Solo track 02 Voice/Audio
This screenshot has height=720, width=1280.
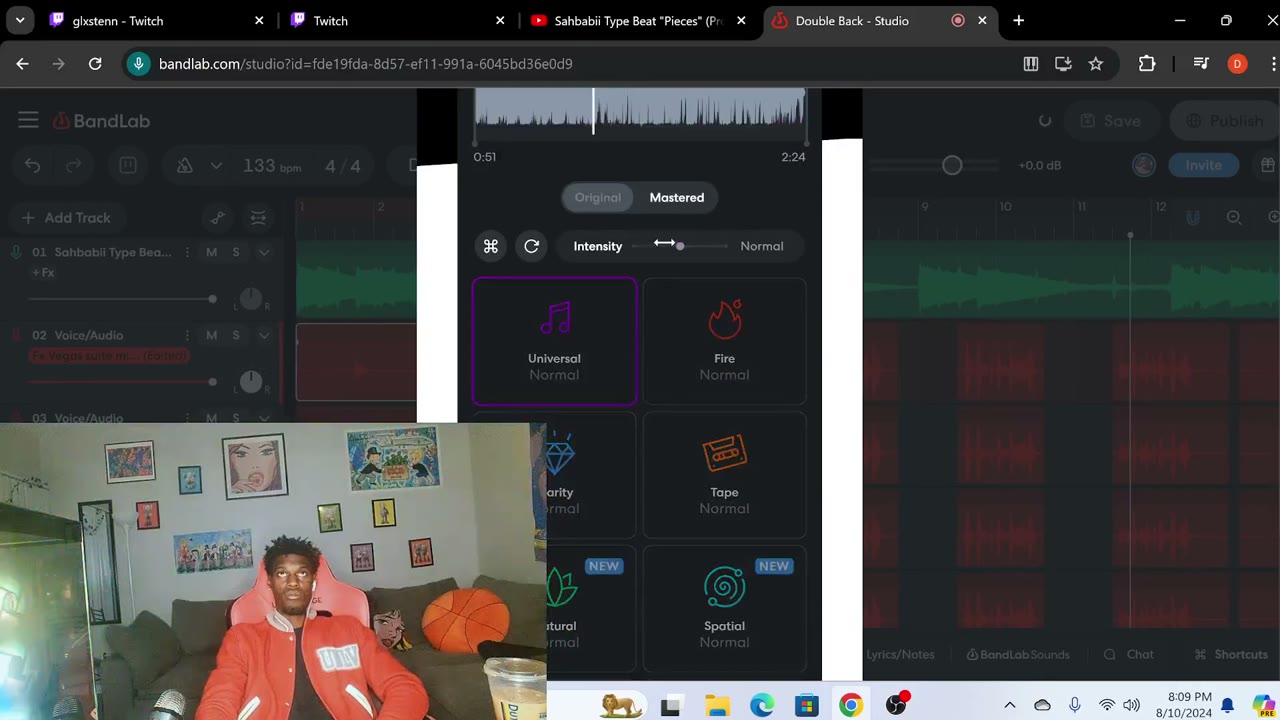click(236, 335)
